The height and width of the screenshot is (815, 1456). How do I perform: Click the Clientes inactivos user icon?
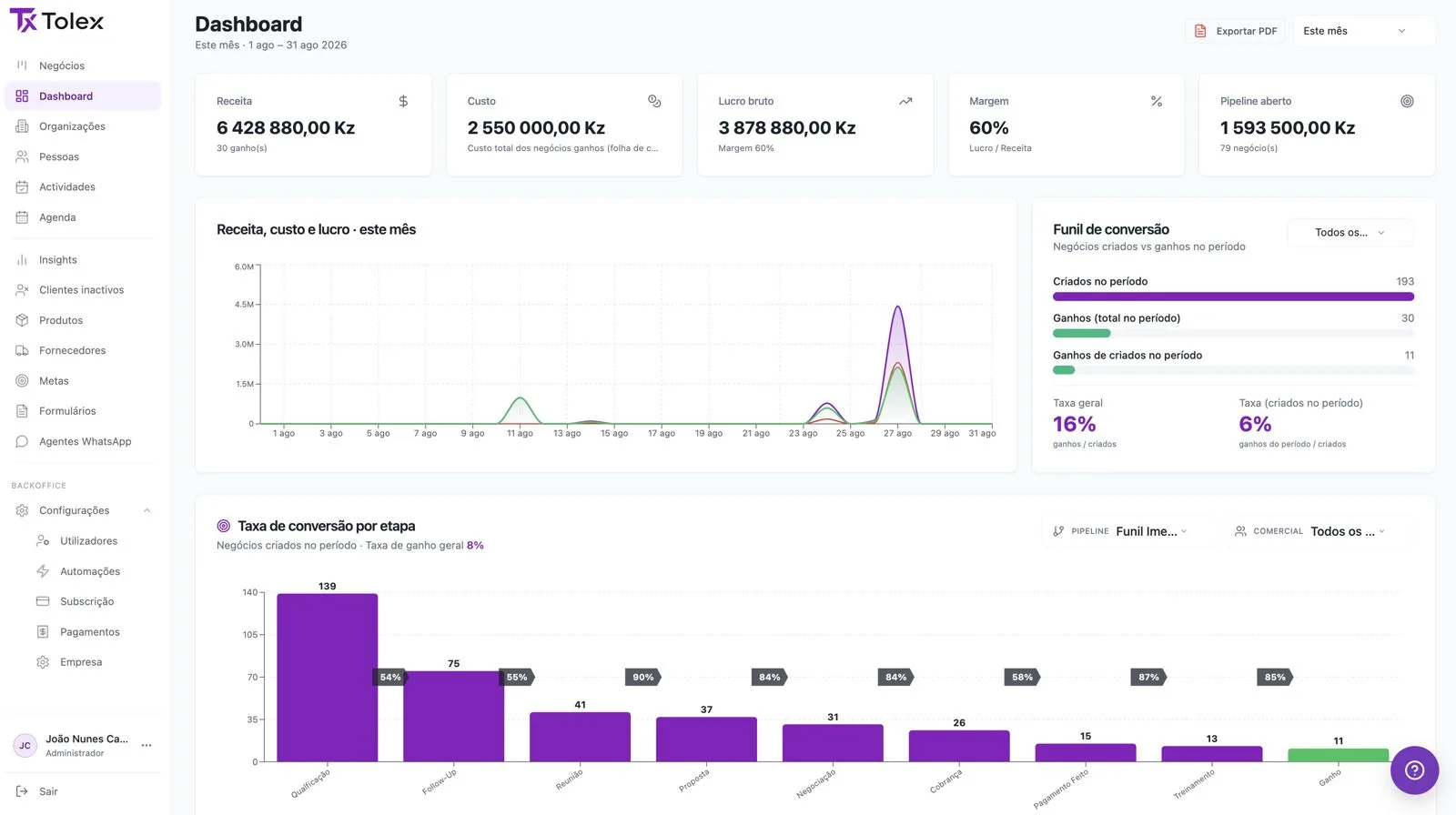(x=22, y=290)
